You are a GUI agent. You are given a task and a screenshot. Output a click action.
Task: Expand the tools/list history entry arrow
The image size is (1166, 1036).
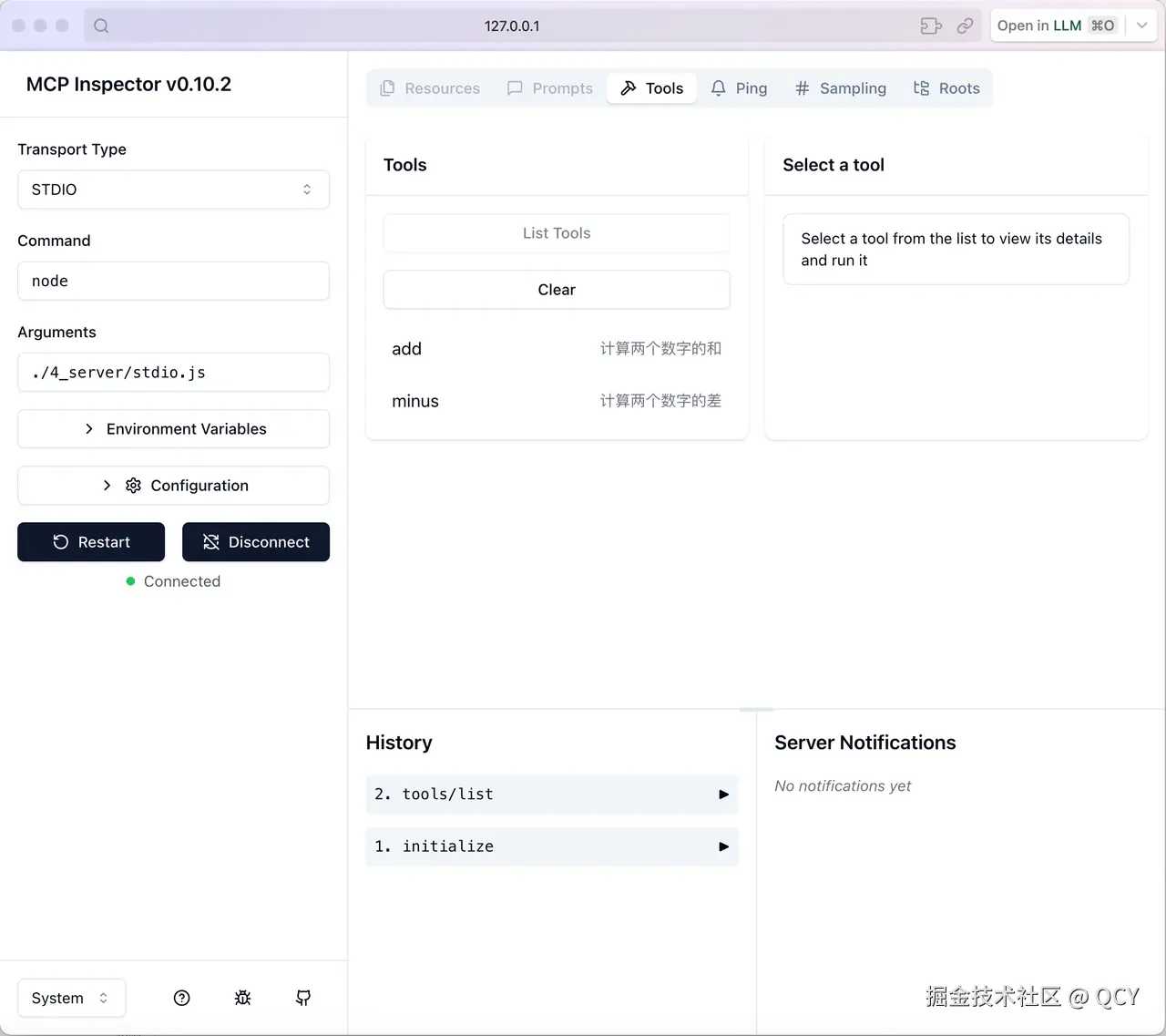pos(723,795)
